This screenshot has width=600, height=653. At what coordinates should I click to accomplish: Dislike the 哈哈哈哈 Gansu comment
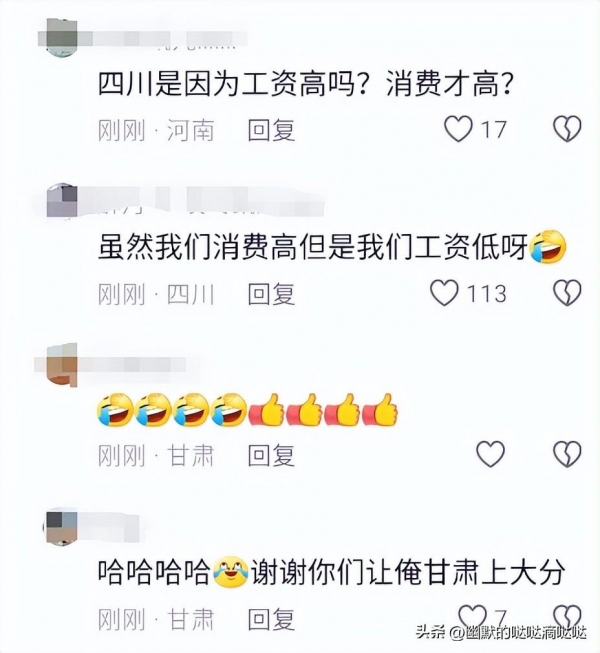pyautogui.click(x=567, y=616)
